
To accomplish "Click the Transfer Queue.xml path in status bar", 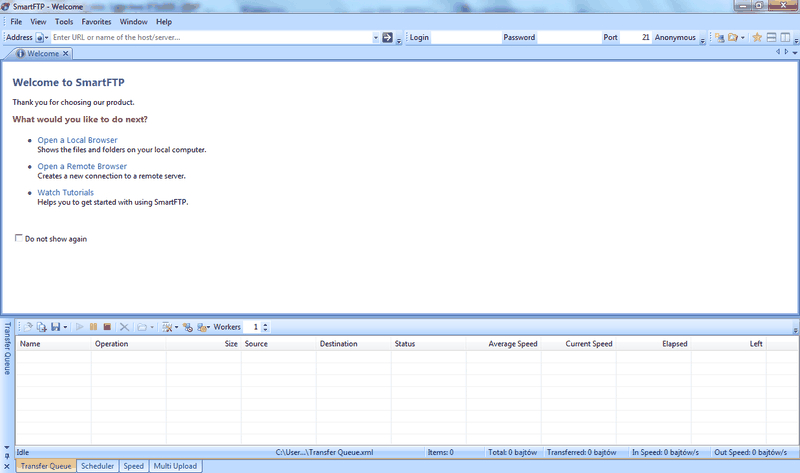I will click(x=324, y=452).
